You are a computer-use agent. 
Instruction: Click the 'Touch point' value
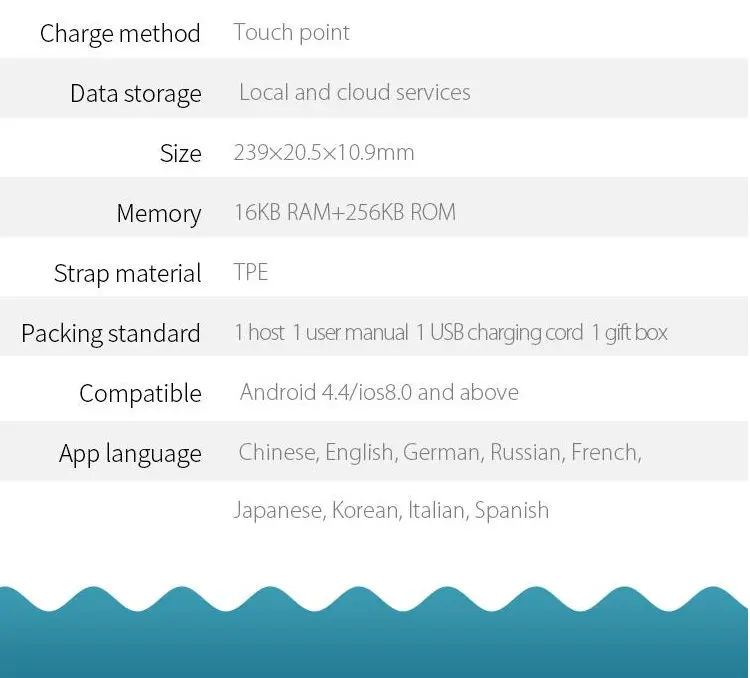(x=291, y=33)
